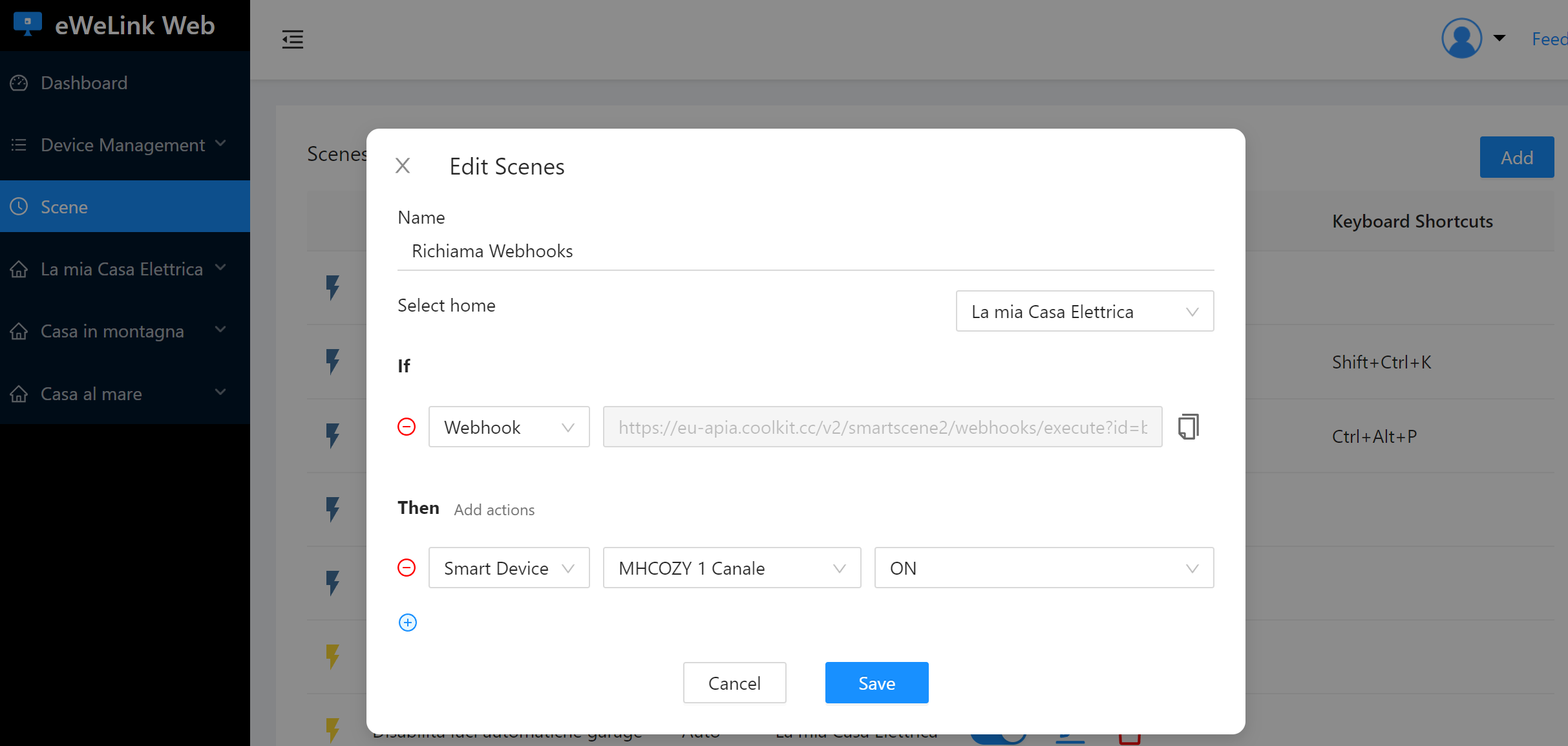Select the Scene menu item
Screen dimensions: 1568x746
[125, 207]
